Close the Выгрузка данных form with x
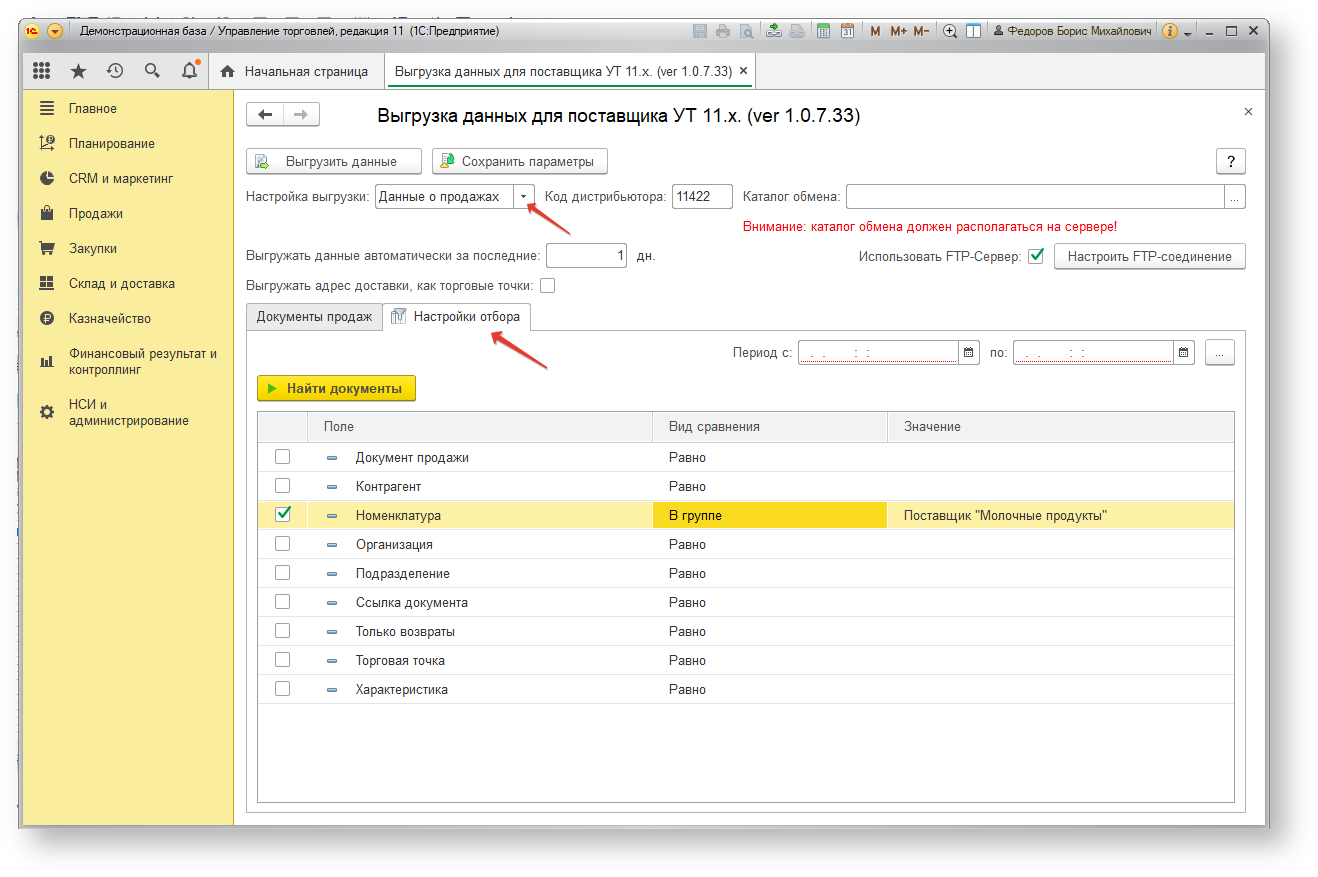 [1248, 112]
